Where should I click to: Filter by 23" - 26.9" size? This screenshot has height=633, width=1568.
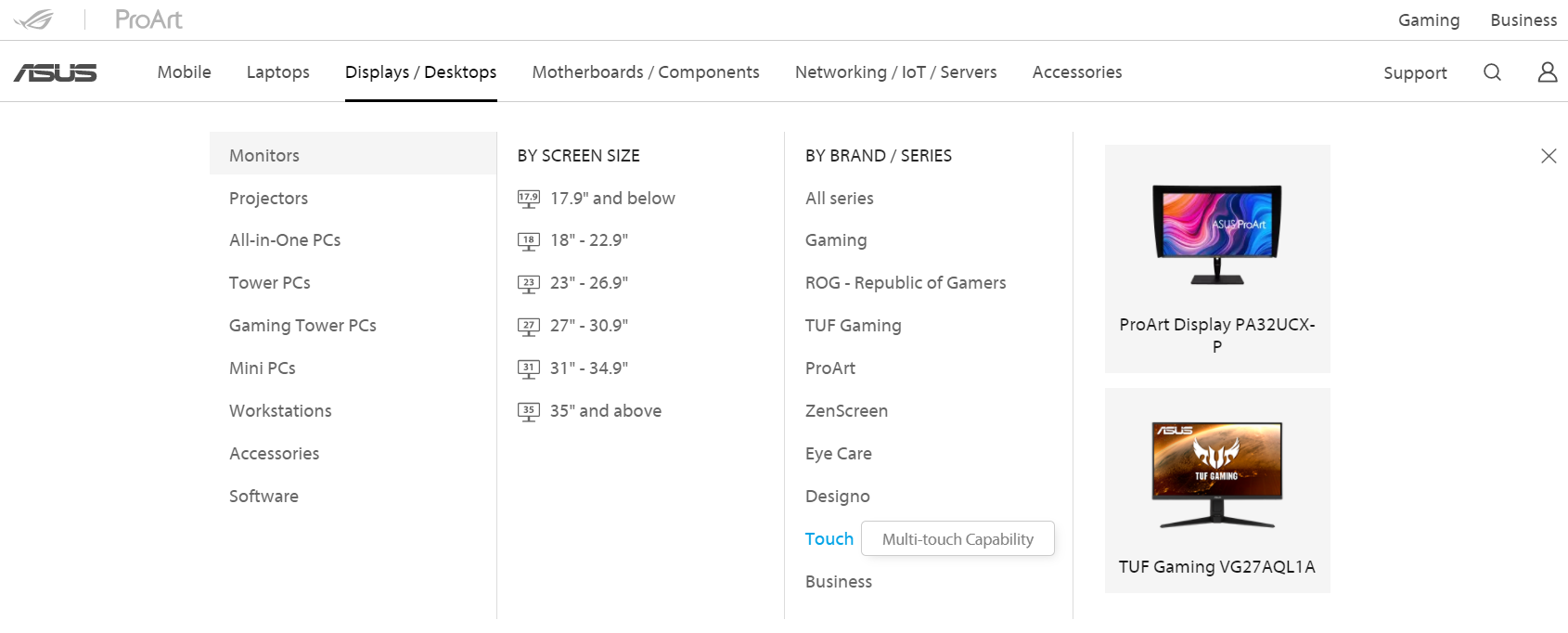tap(589, 283)
